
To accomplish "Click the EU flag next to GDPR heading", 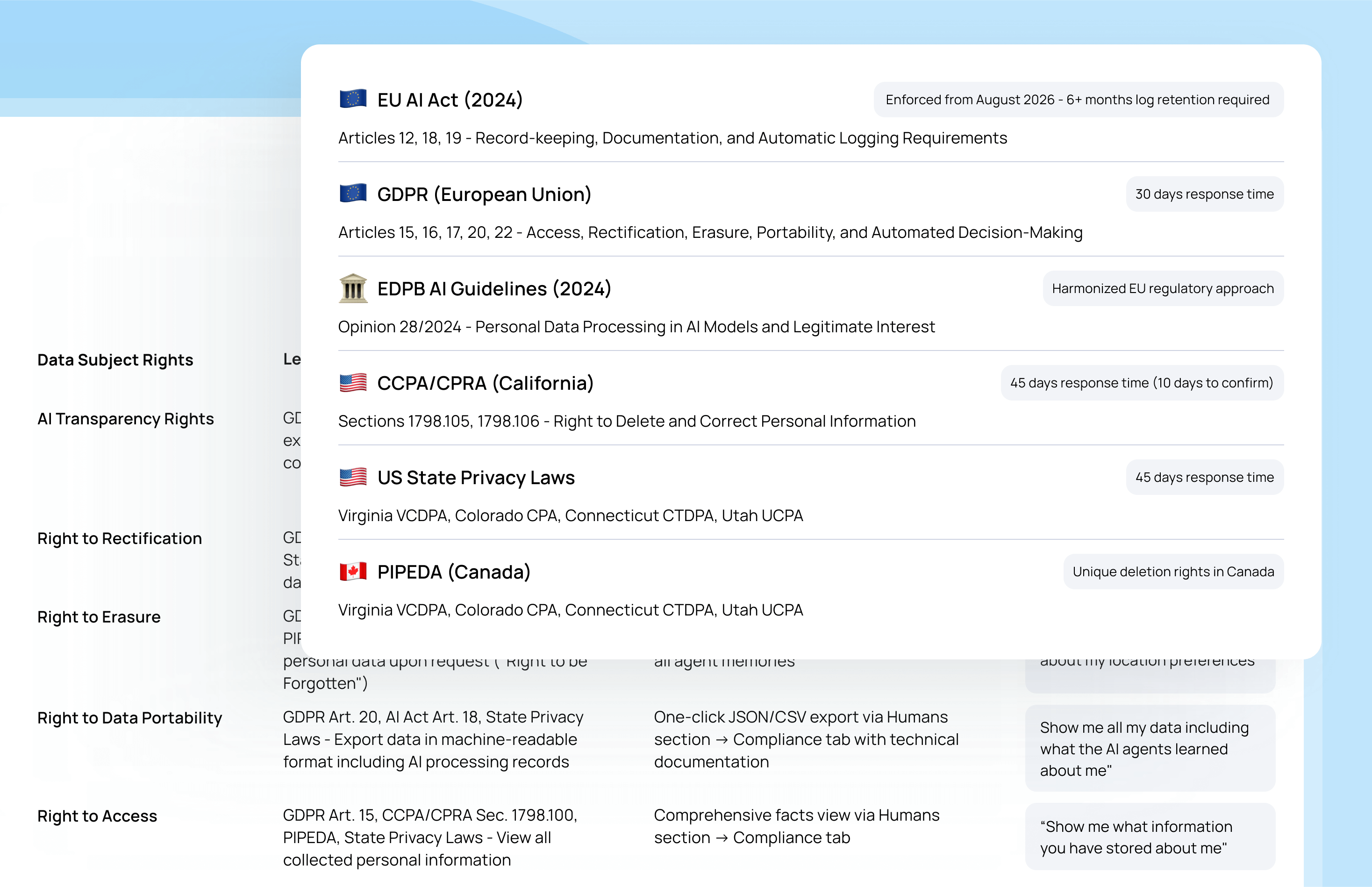I will point(353,193).
